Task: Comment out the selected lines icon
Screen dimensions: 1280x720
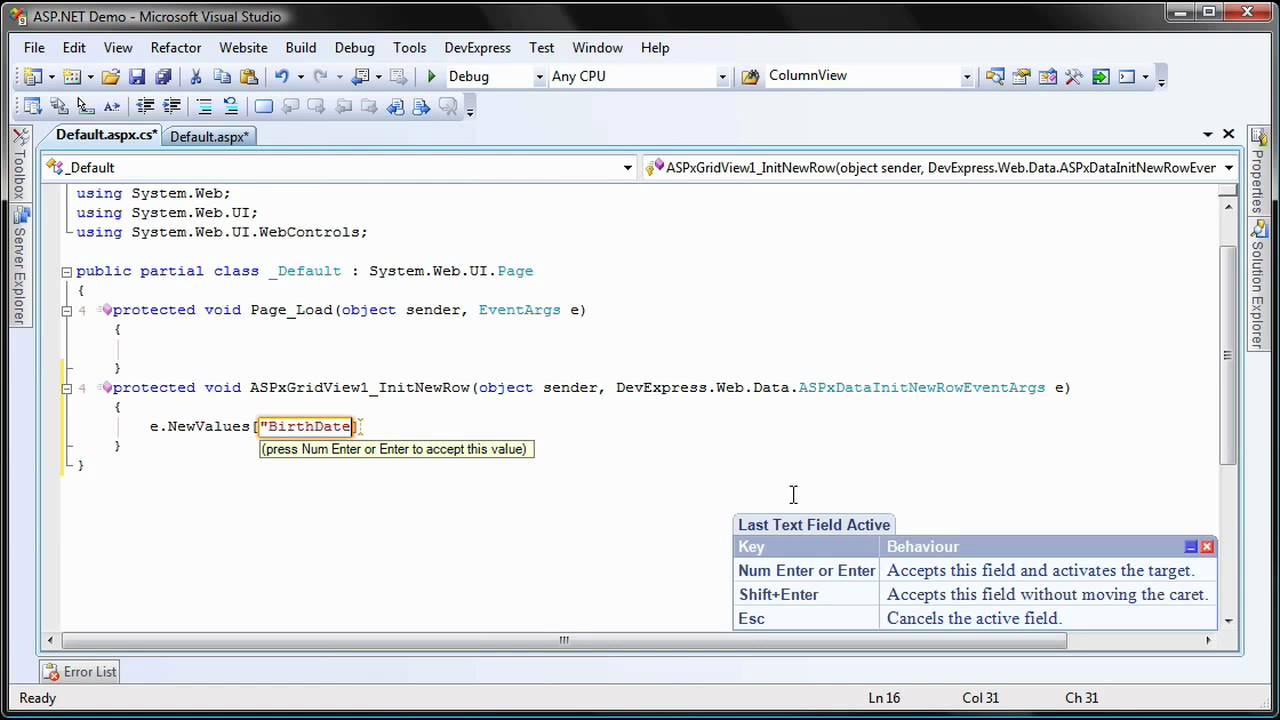Action: pyautogui.click(x=204, y=106)
